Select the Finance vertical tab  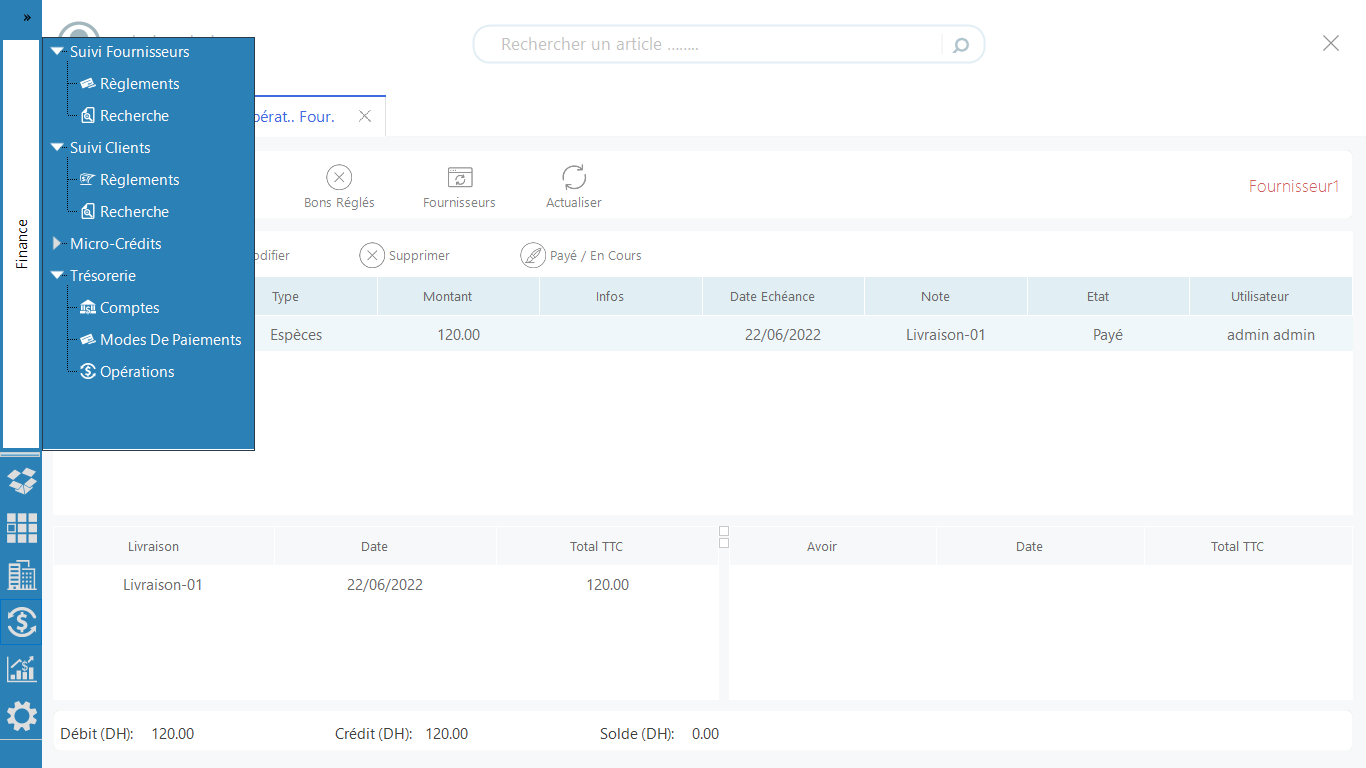tap(21, 244)
